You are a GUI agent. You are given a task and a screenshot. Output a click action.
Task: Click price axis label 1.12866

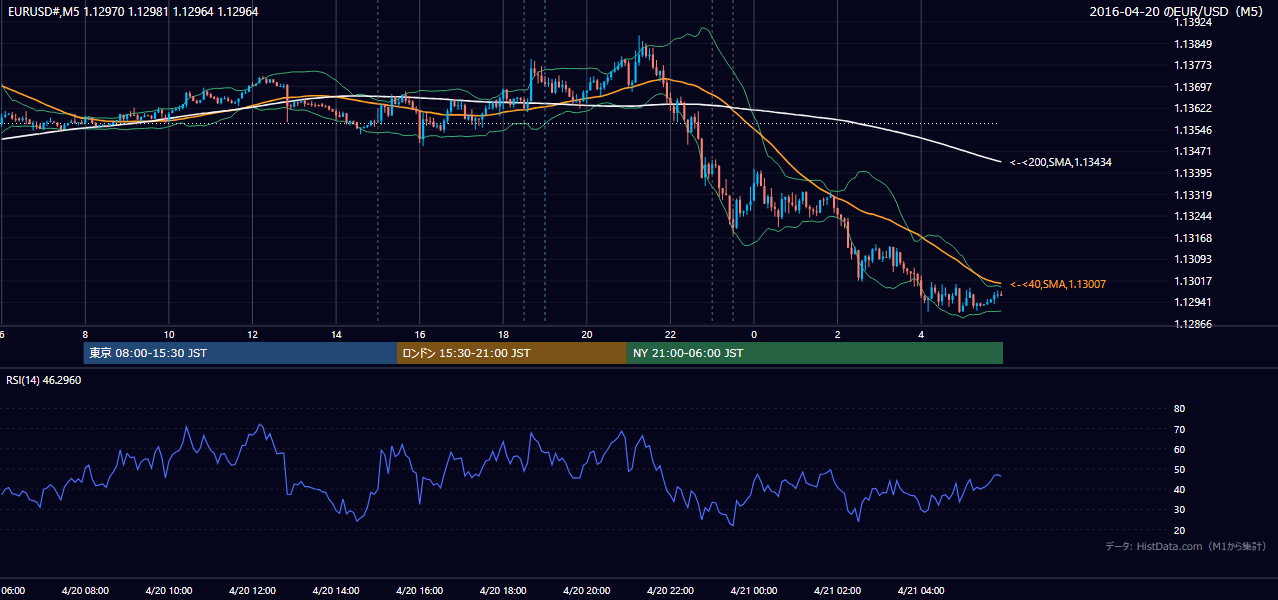[1194, 324]
